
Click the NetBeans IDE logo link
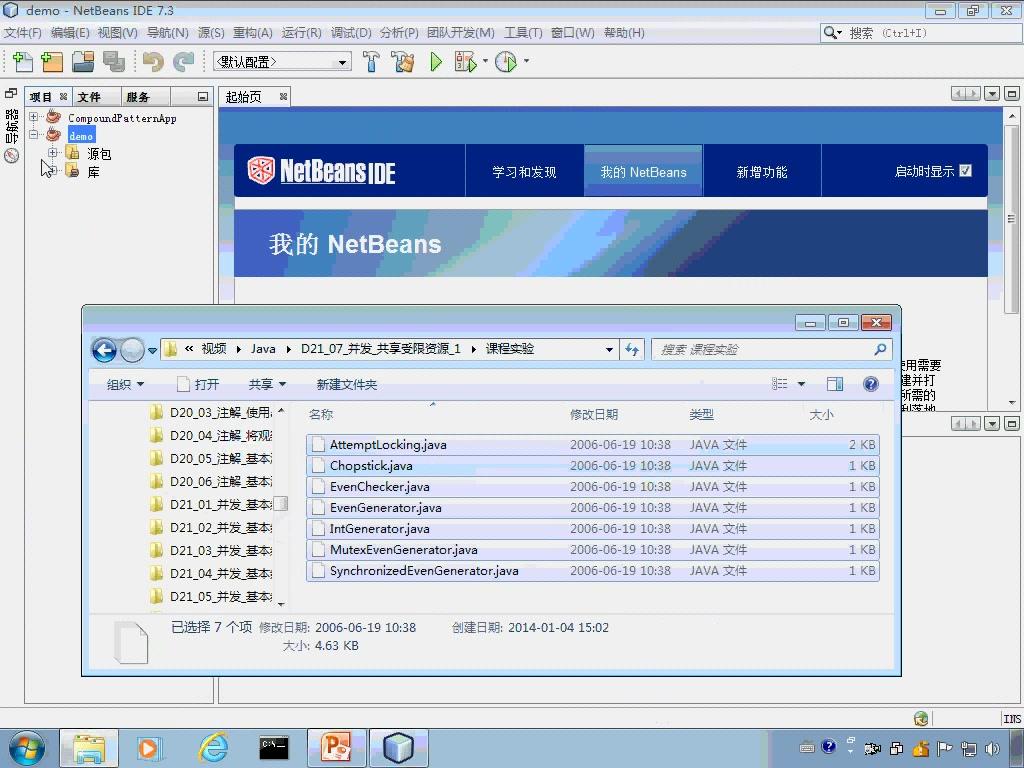click(x=321, y=171)
